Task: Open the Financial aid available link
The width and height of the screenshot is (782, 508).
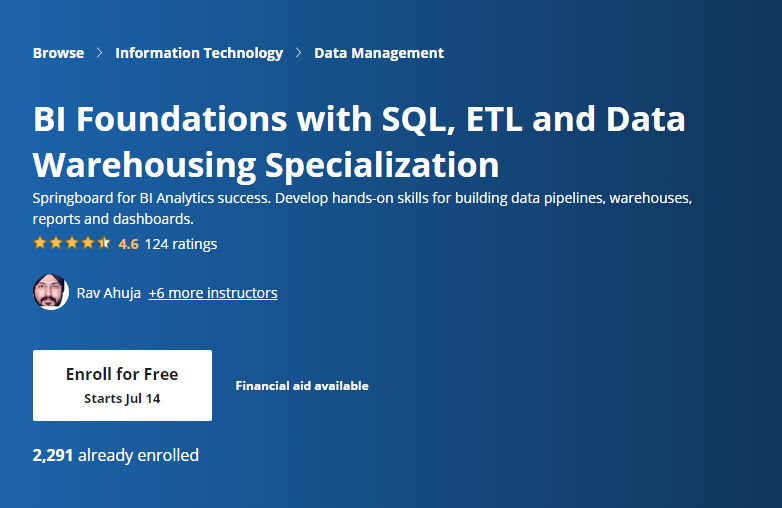Action: click(x=302, y=386)
